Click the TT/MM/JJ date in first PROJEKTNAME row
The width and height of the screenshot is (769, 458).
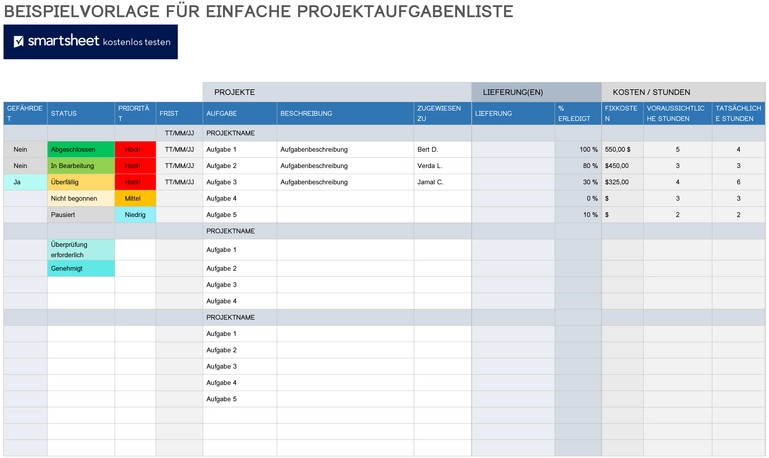[179, 133]
